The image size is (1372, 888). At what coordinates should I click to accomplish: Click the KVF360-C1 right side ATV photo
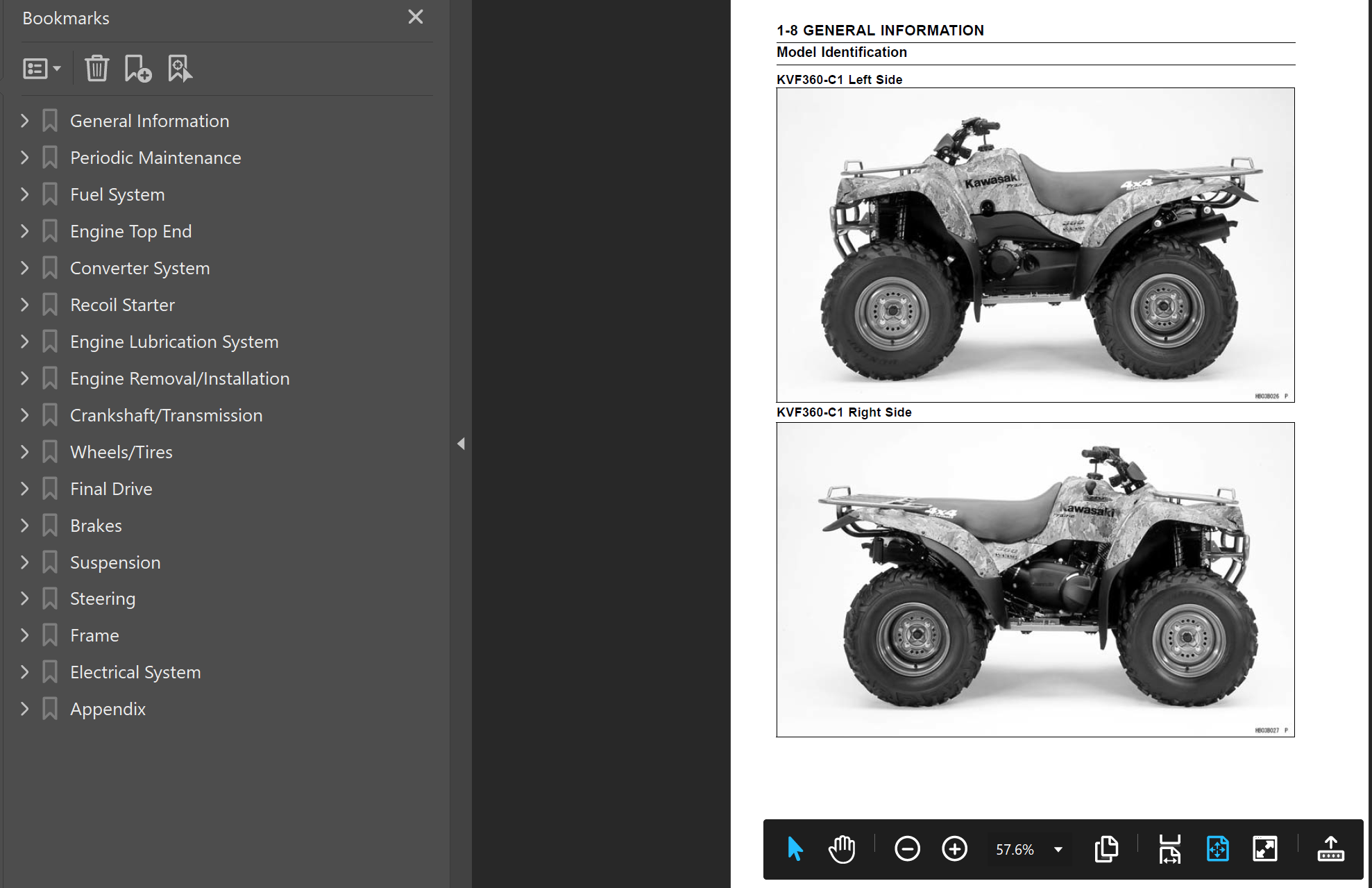tap(1035, 580)
